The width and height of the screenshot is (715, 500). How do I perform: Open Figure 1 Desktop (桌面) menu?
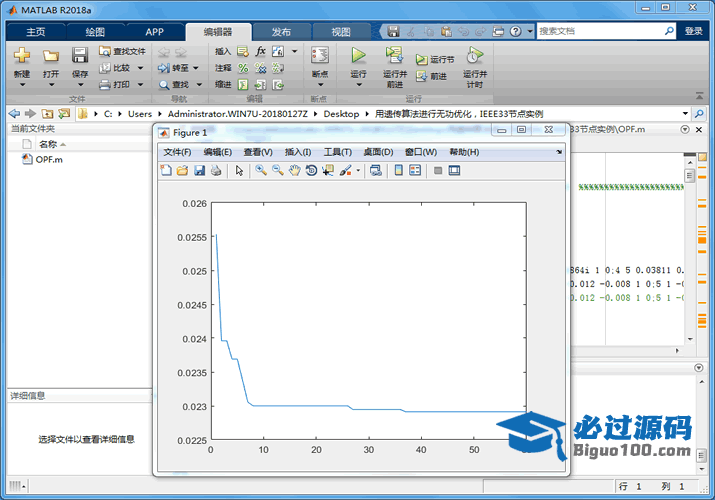click(x=378, y=152)
